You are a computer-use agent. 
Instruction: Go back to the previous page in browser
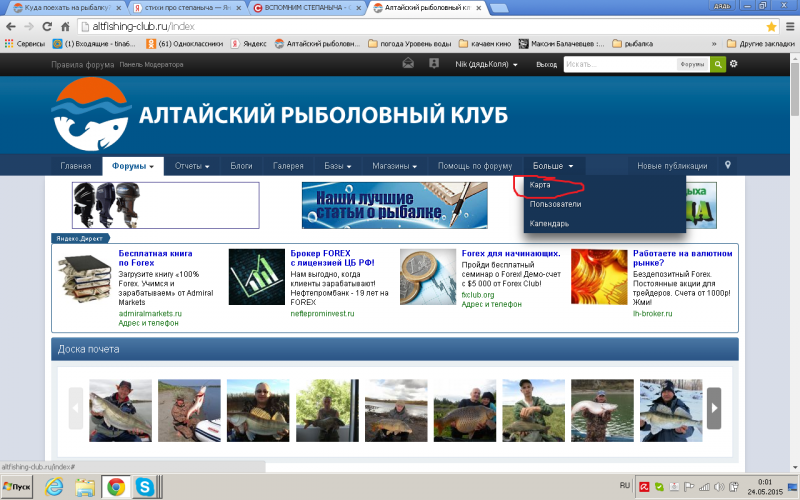[11, 27]
